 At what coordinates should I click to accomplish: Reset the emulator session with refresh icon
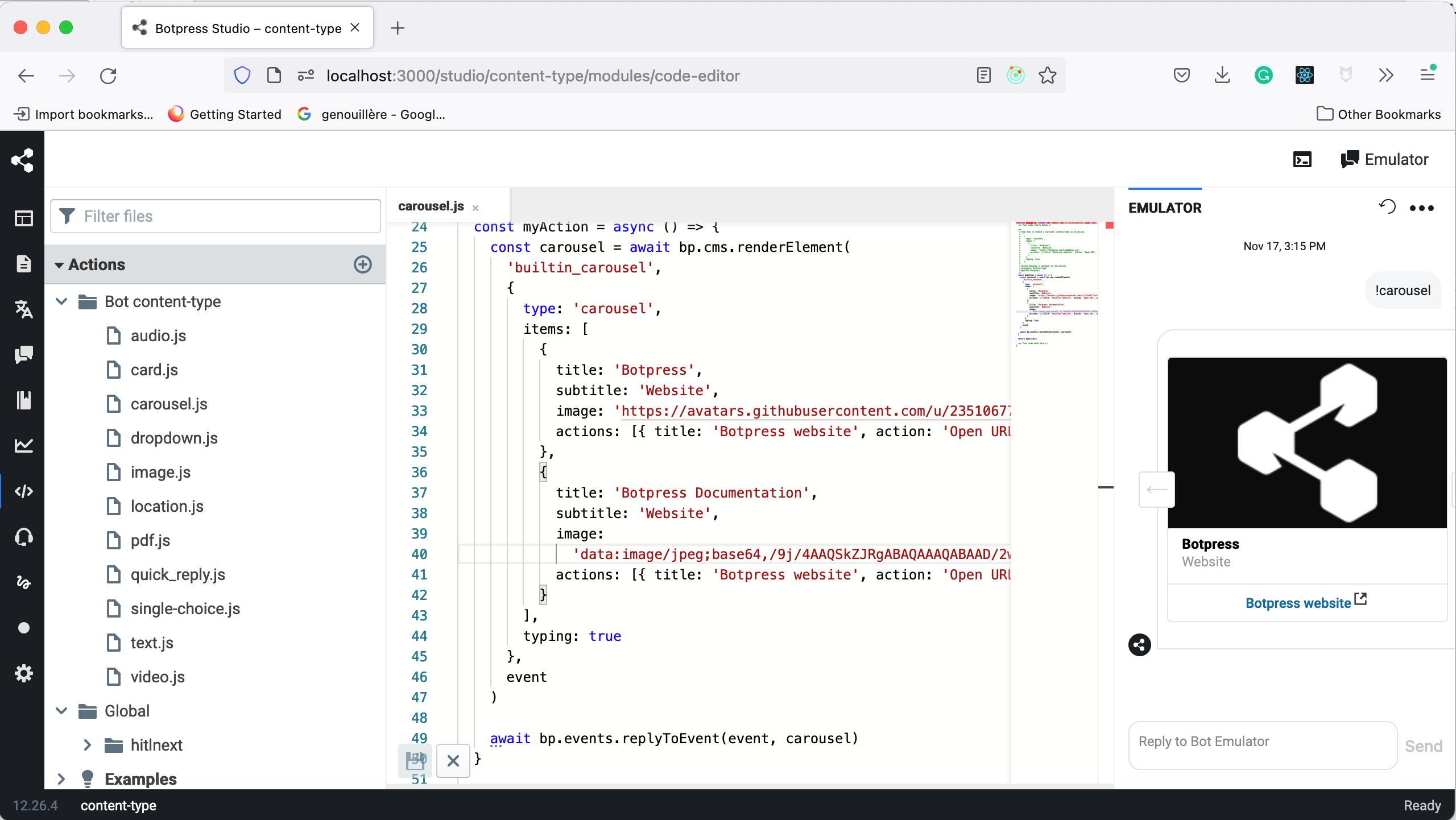click(x=1387, y=207)
